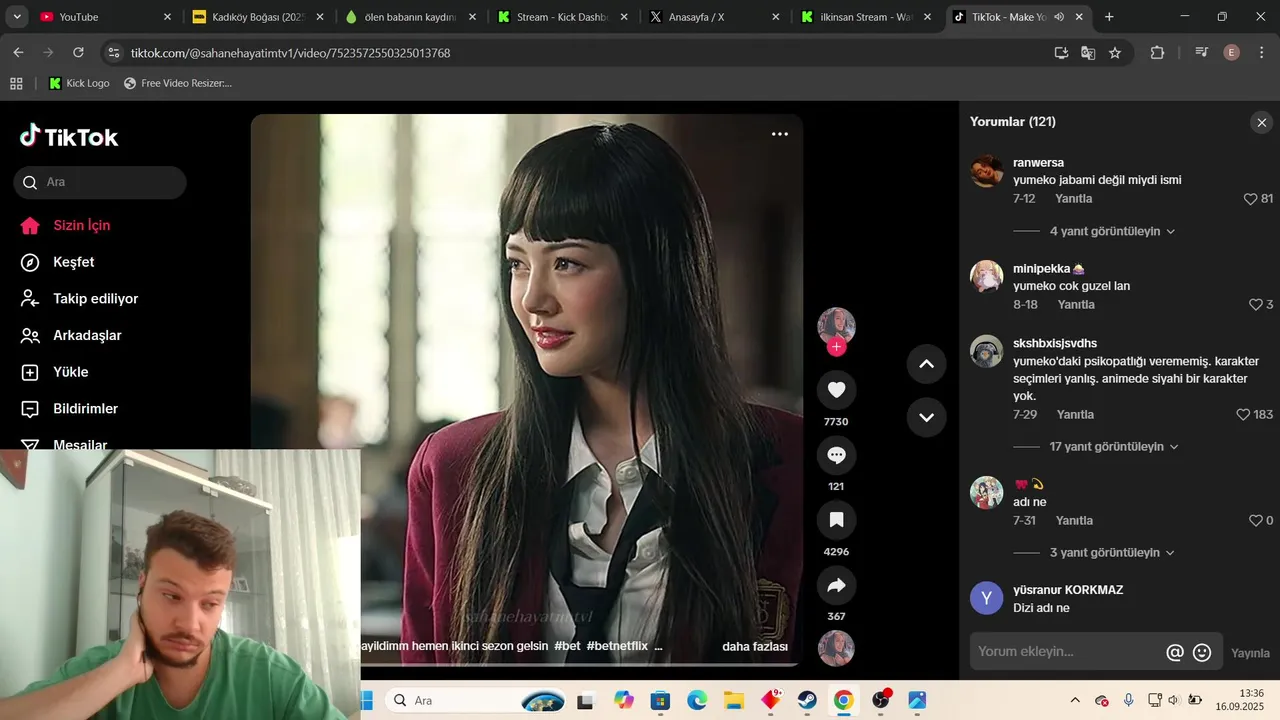1280x720 pixels.
Task: Go back in browser history
Action: (x=18, y=53)
